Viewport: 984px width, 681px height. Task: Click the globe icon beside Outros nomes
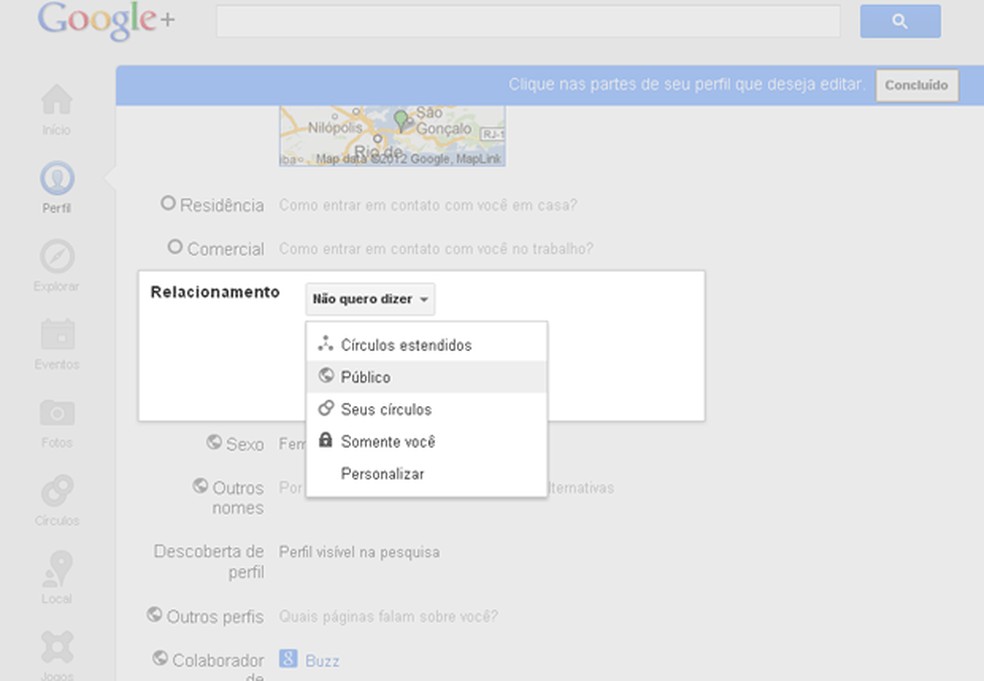tap(200, 485)
